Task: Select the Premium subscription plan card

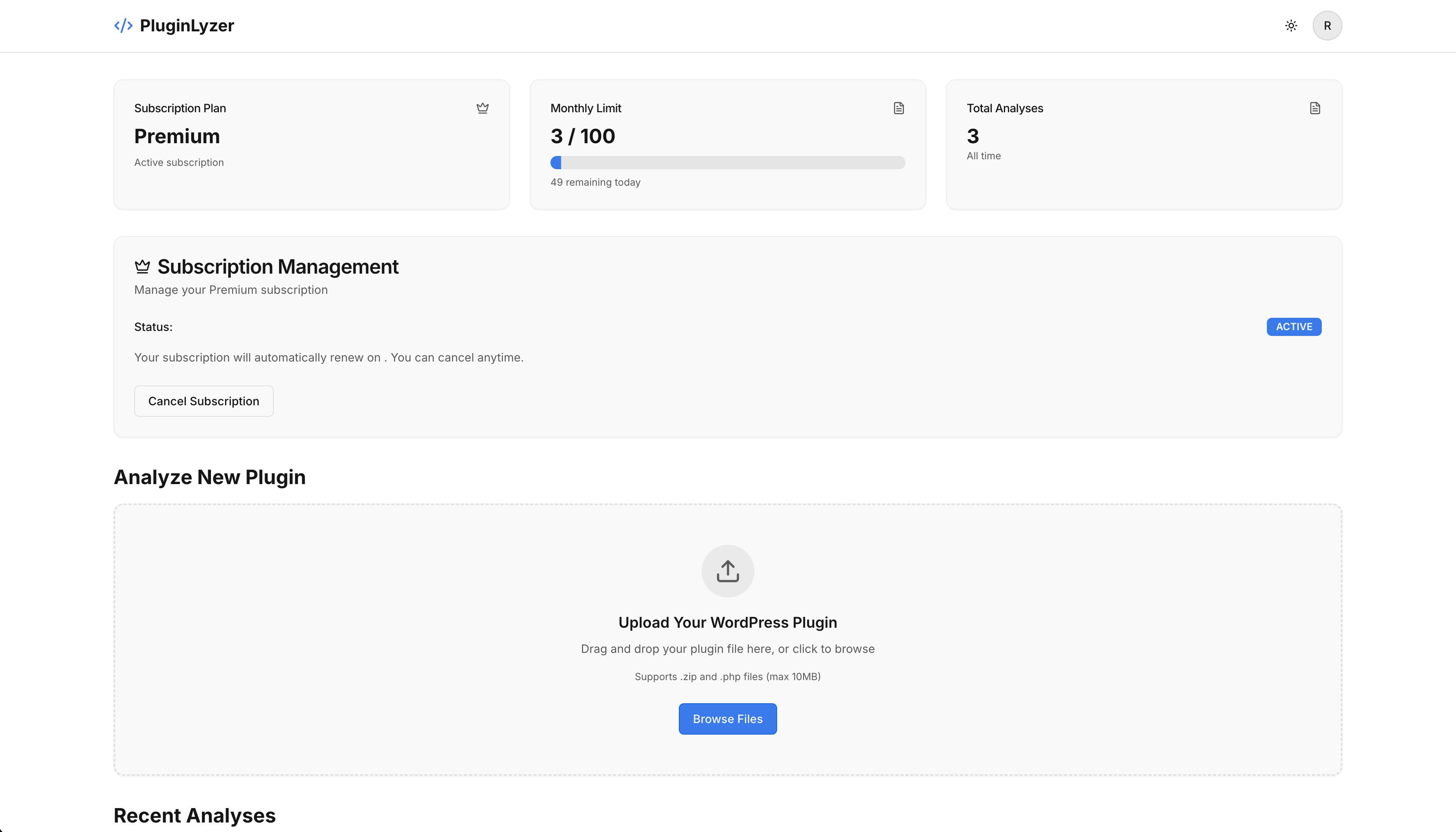Action: click(x=311, y=144)
